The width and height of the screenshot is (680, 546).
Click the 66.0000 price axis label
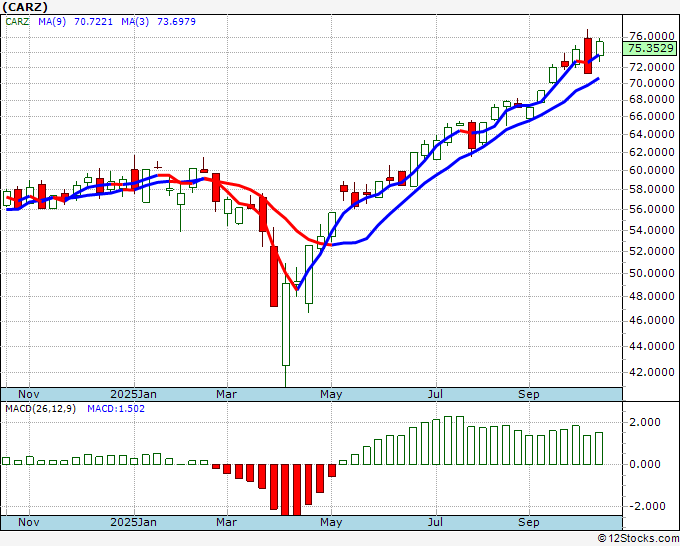coord(652,117)
